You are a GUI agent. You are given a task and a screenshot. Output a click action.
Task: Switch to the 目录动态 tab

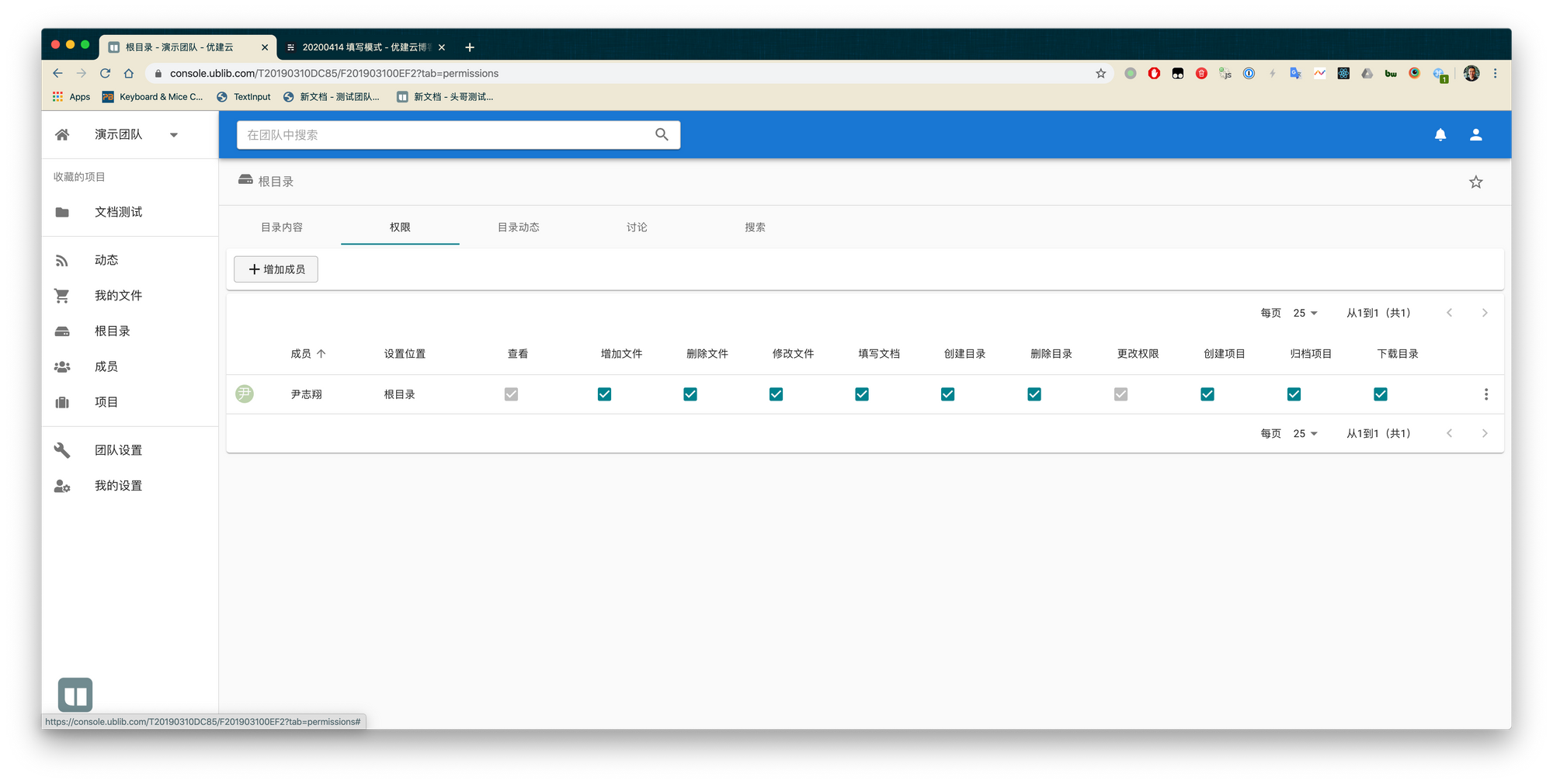click(518, 227)
